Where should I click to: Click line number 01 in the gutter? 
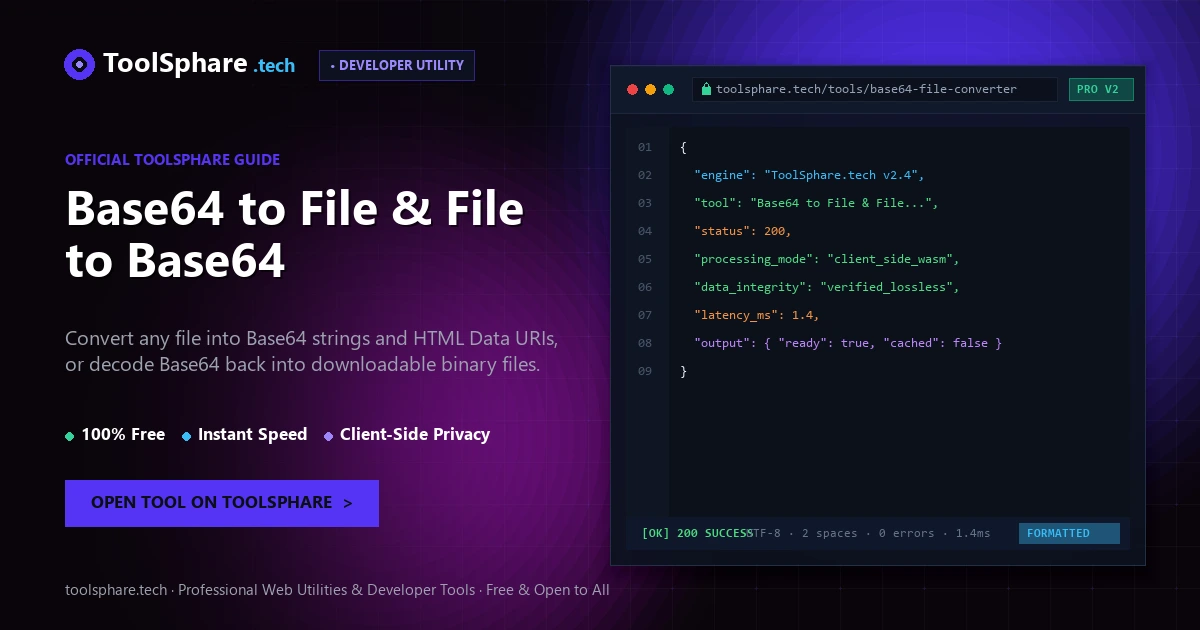pyautogui.click(x=644, y=147)
